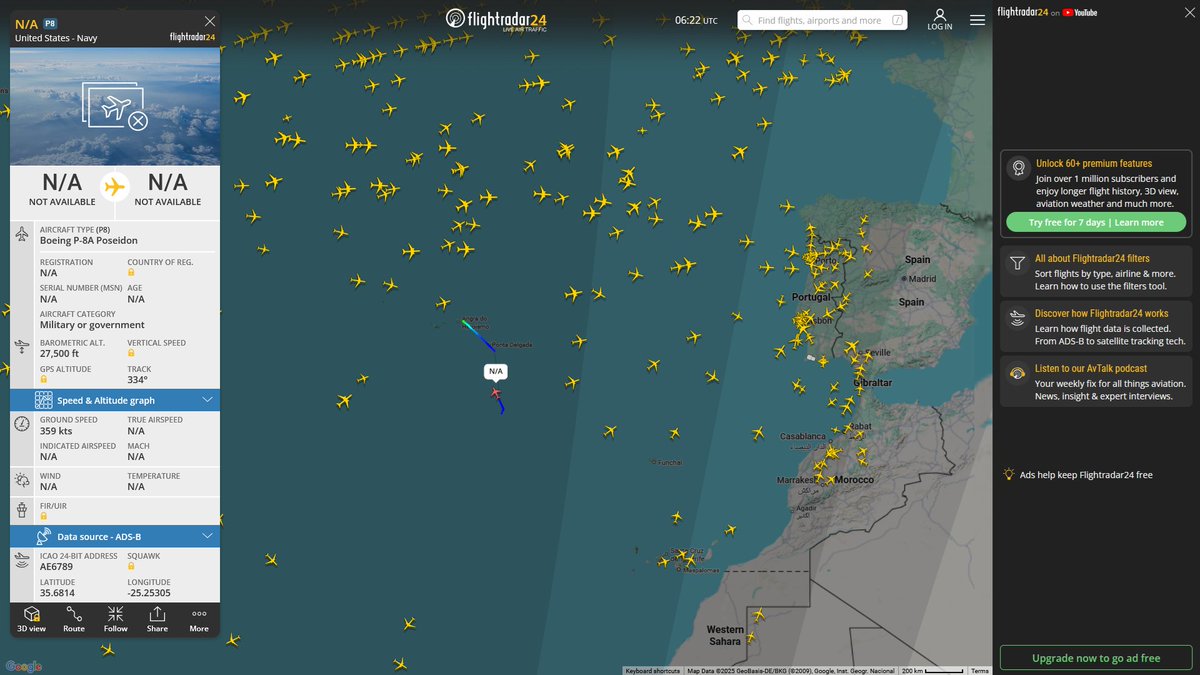Collapse the Speed & Altitude graph section
The height and width of the screenshot is (675, 1200).
(208, 400)
